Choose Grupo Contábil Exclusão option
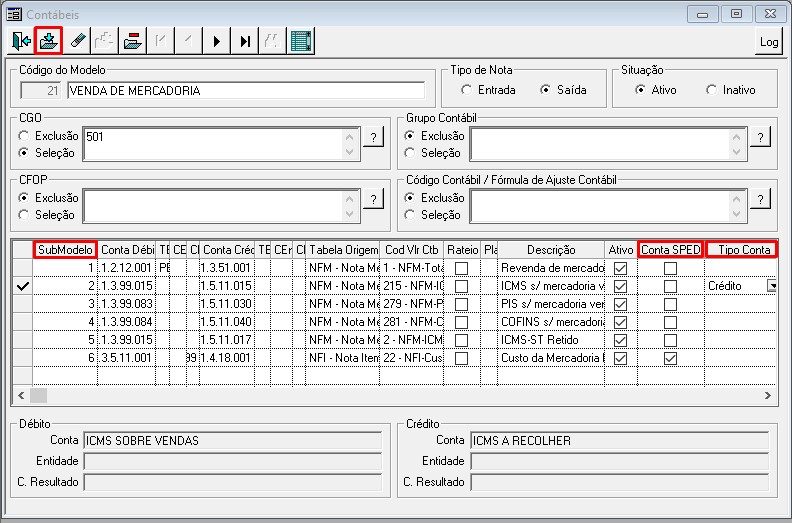This screenshot has height=523, width=792. 434,136
